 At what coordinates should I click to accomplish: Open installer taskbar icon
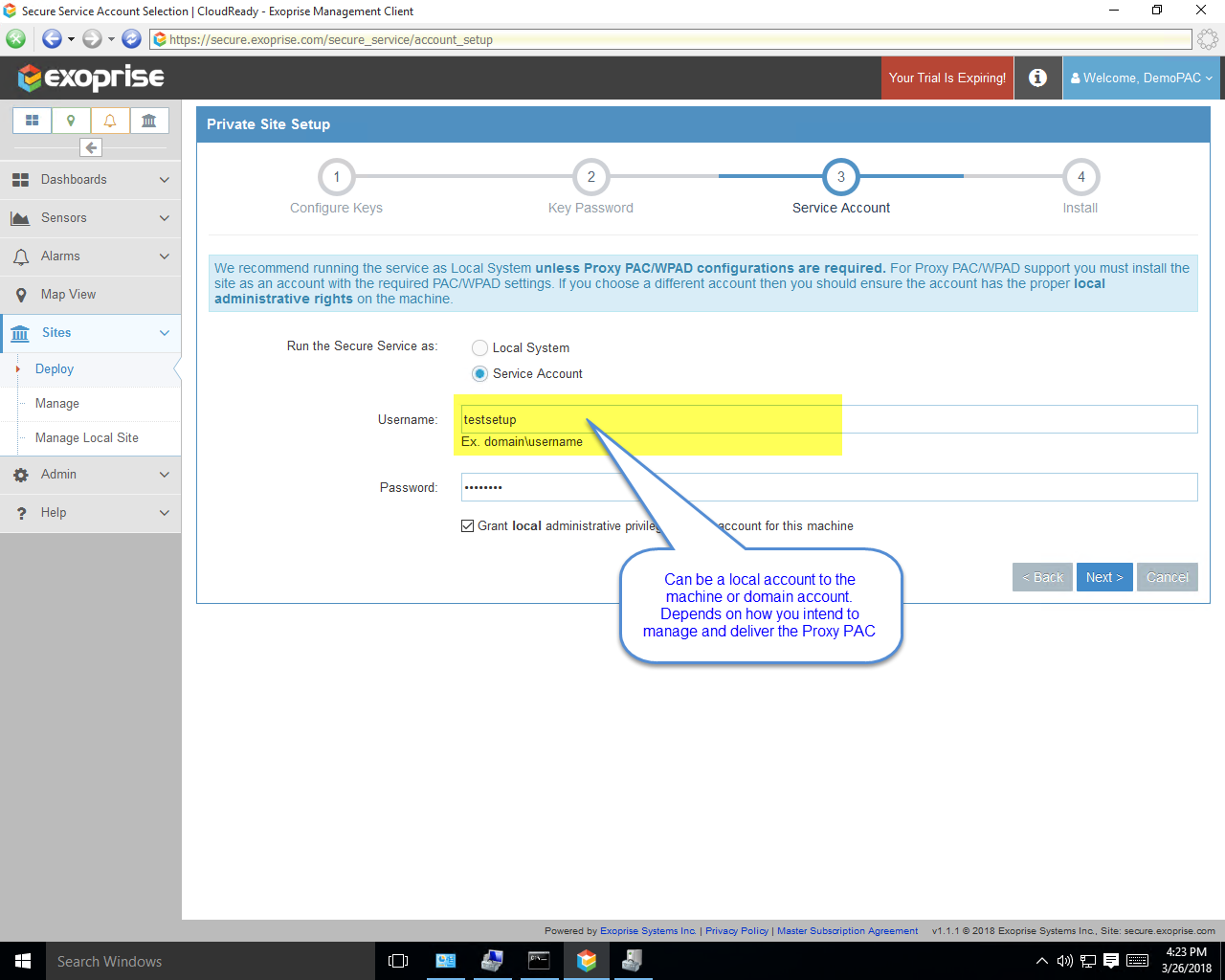[x=632, y=961]
